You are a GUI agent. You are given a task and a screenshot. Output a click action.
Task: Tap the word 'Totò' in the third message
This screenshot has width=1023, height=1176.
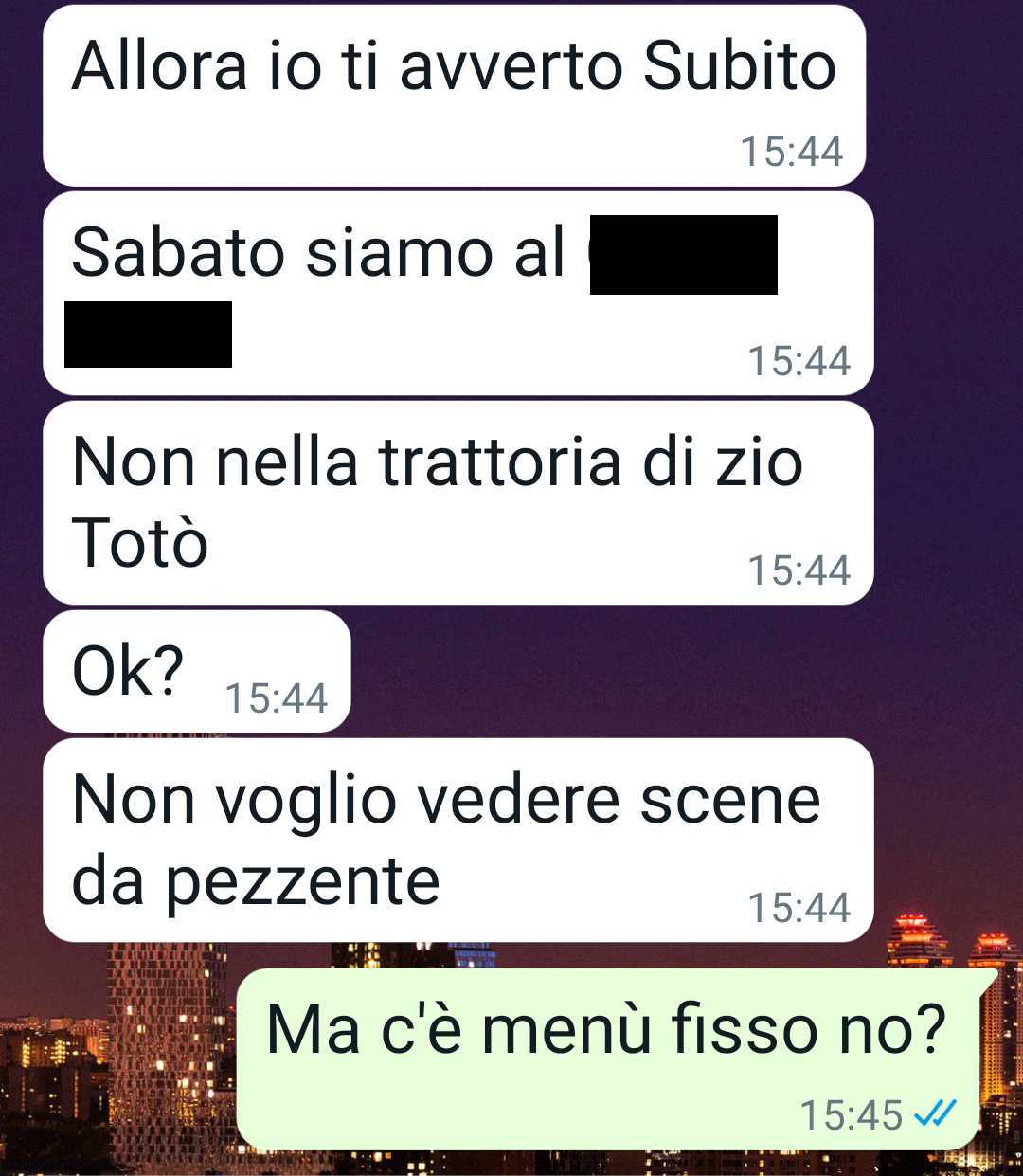coord(140,544)
